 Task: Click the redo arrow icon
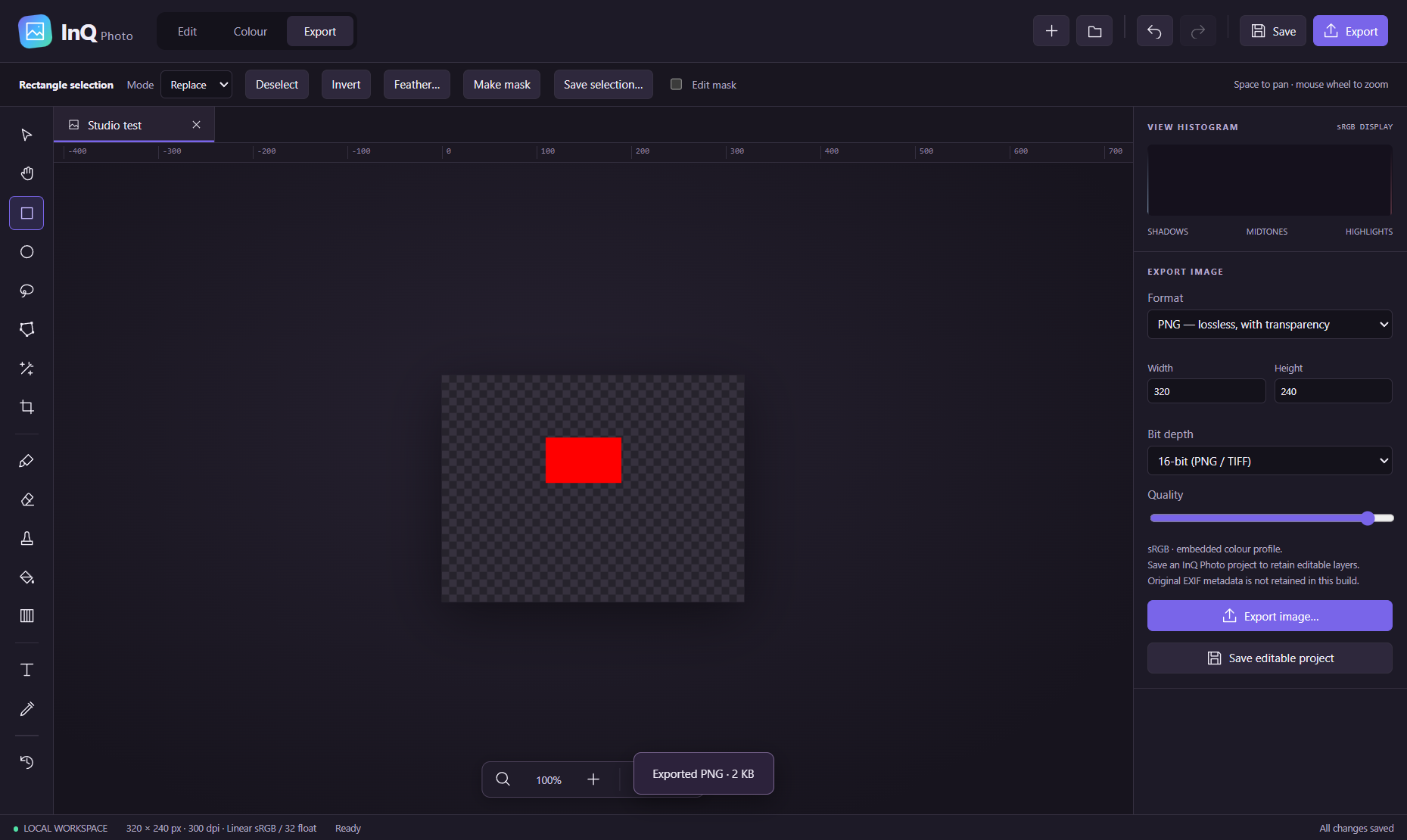[x=1197, y=31]
